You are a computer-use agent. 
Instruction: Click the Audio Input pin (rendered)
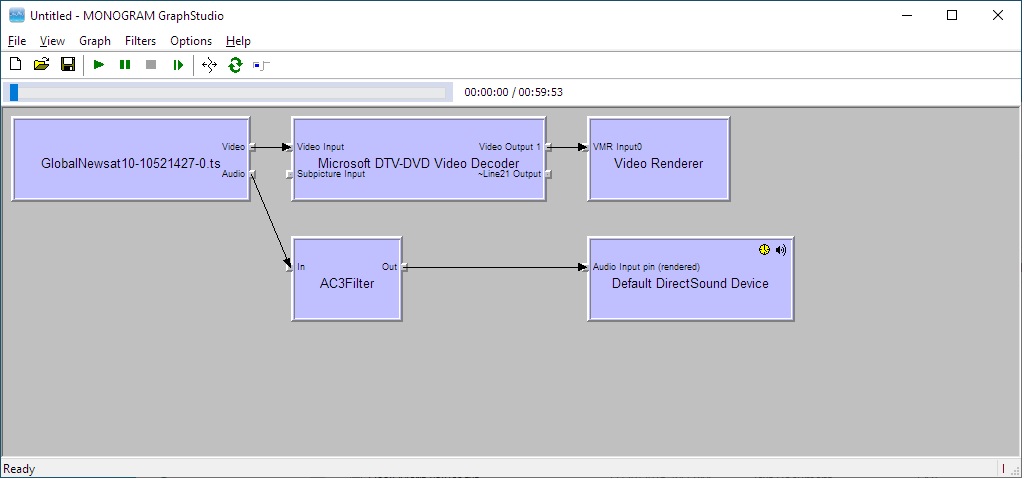[585, 267]
